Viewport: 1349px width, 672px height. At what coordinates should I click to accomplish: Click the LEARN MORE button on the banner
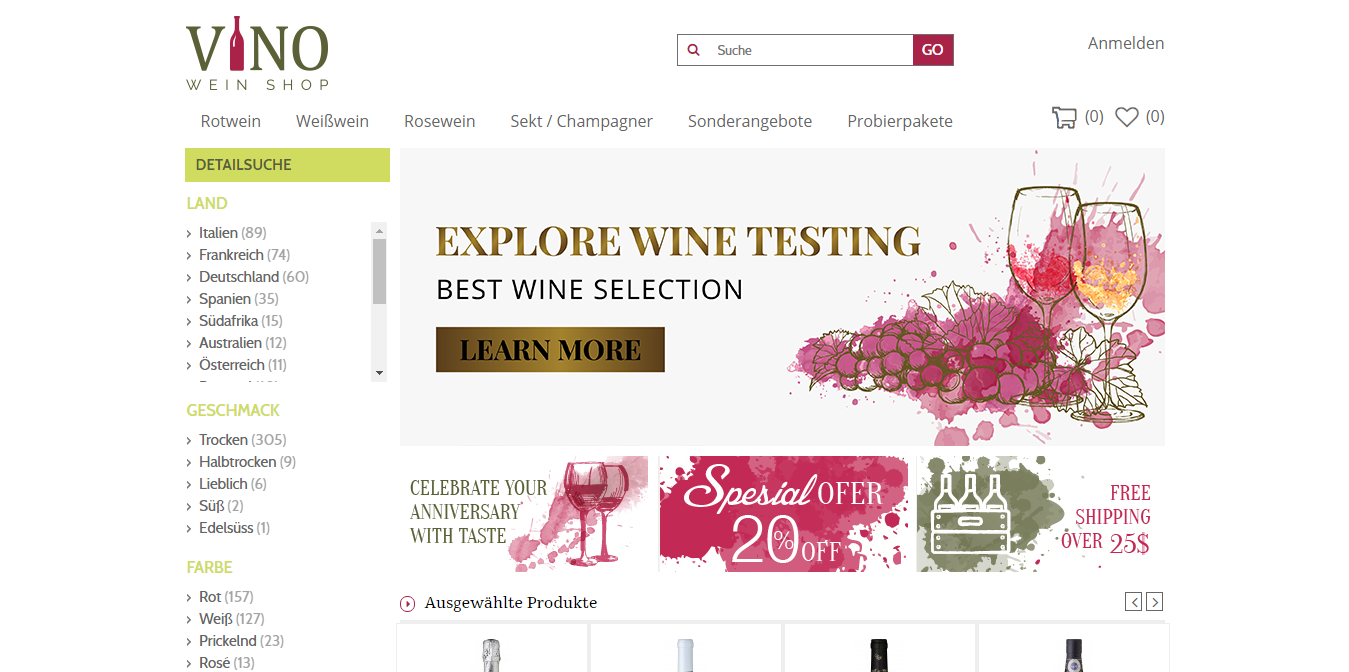549,349
